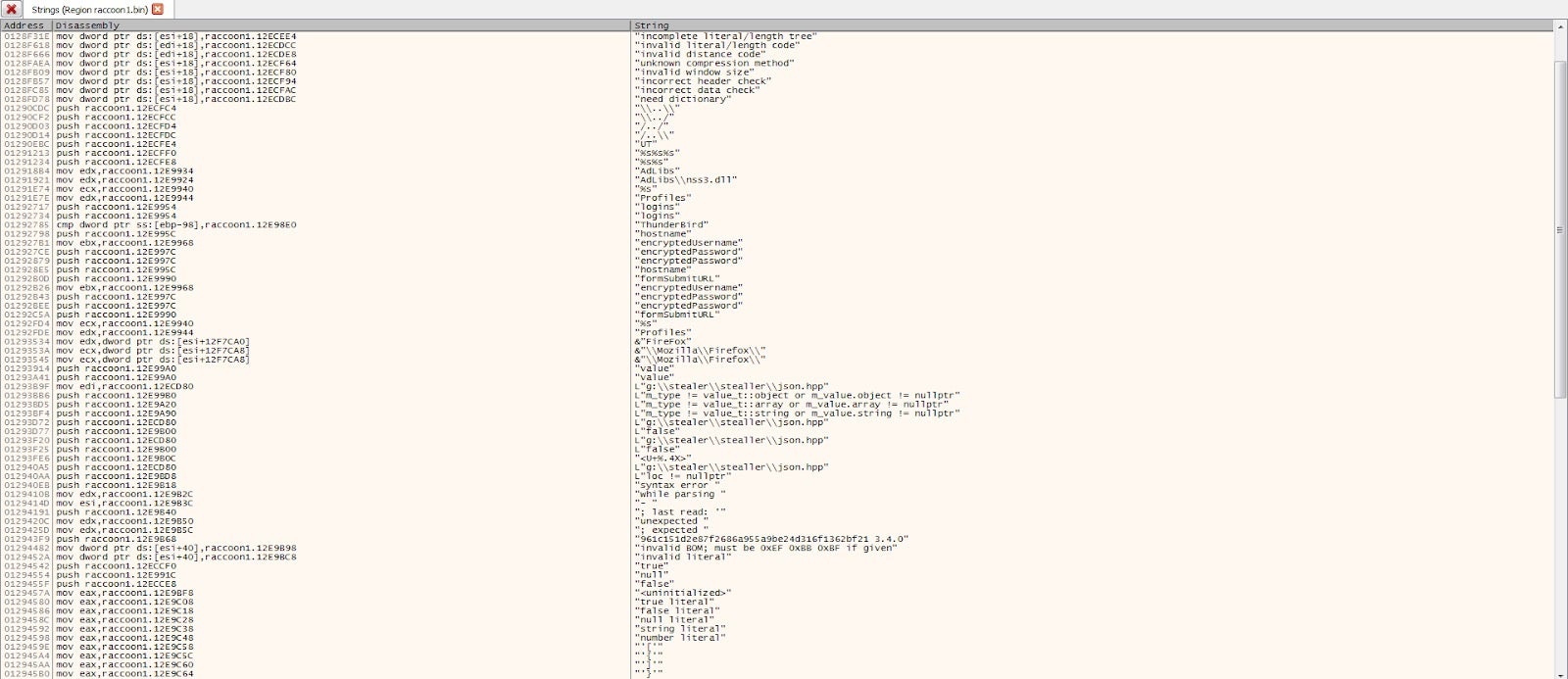Click the "need dictionary" string entry
Image resolution: width=1568 pixels, height=679 pixels.
[683, 99]
